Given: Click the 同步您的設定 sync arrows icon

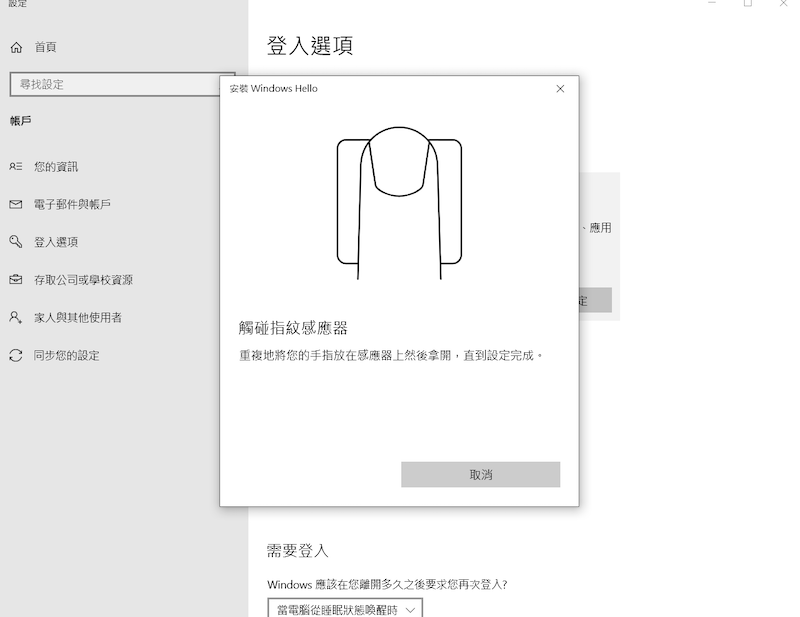Looking at the screenshot, I should [x=16, y=355].
